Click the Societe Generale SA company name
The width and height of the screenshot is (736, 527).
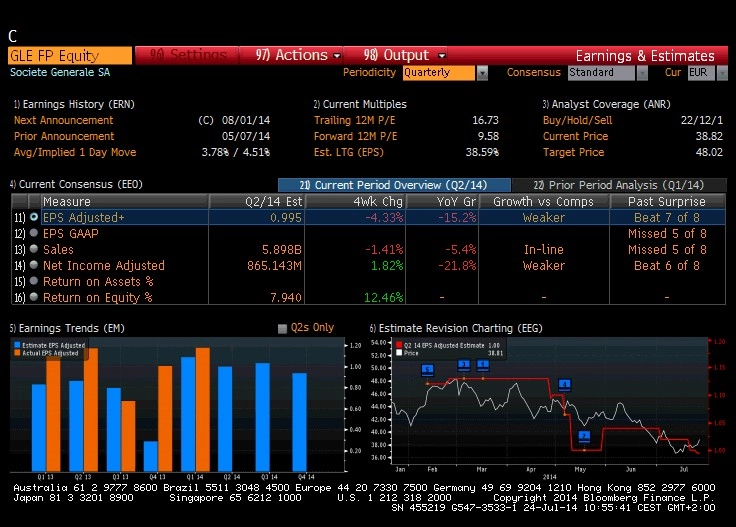click(60, 72)
